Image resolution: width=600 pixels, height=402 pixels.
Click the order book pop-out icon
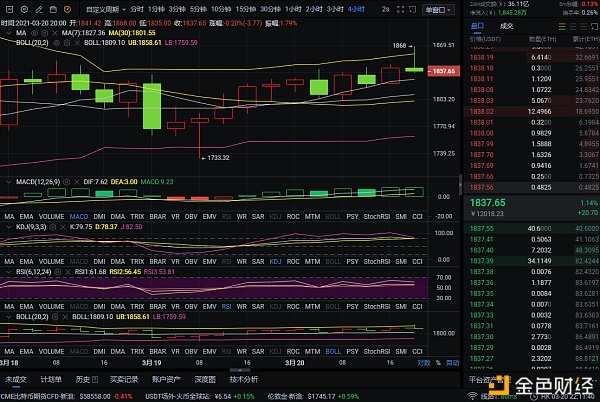594,26
